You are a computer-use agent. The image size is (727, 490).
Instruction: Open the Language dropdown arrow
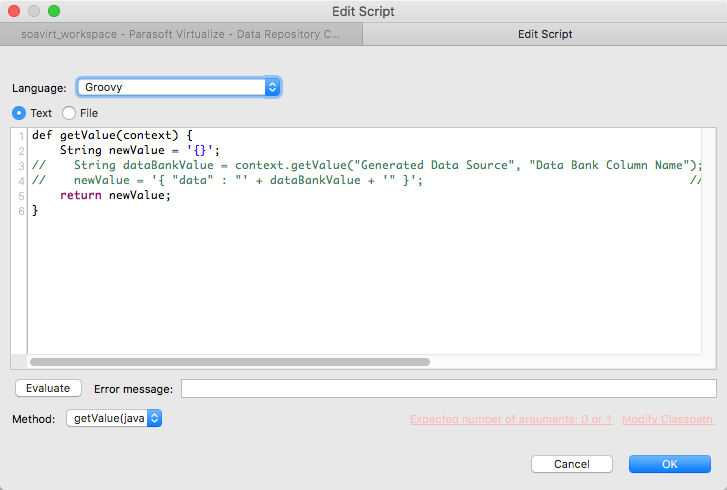273,87
